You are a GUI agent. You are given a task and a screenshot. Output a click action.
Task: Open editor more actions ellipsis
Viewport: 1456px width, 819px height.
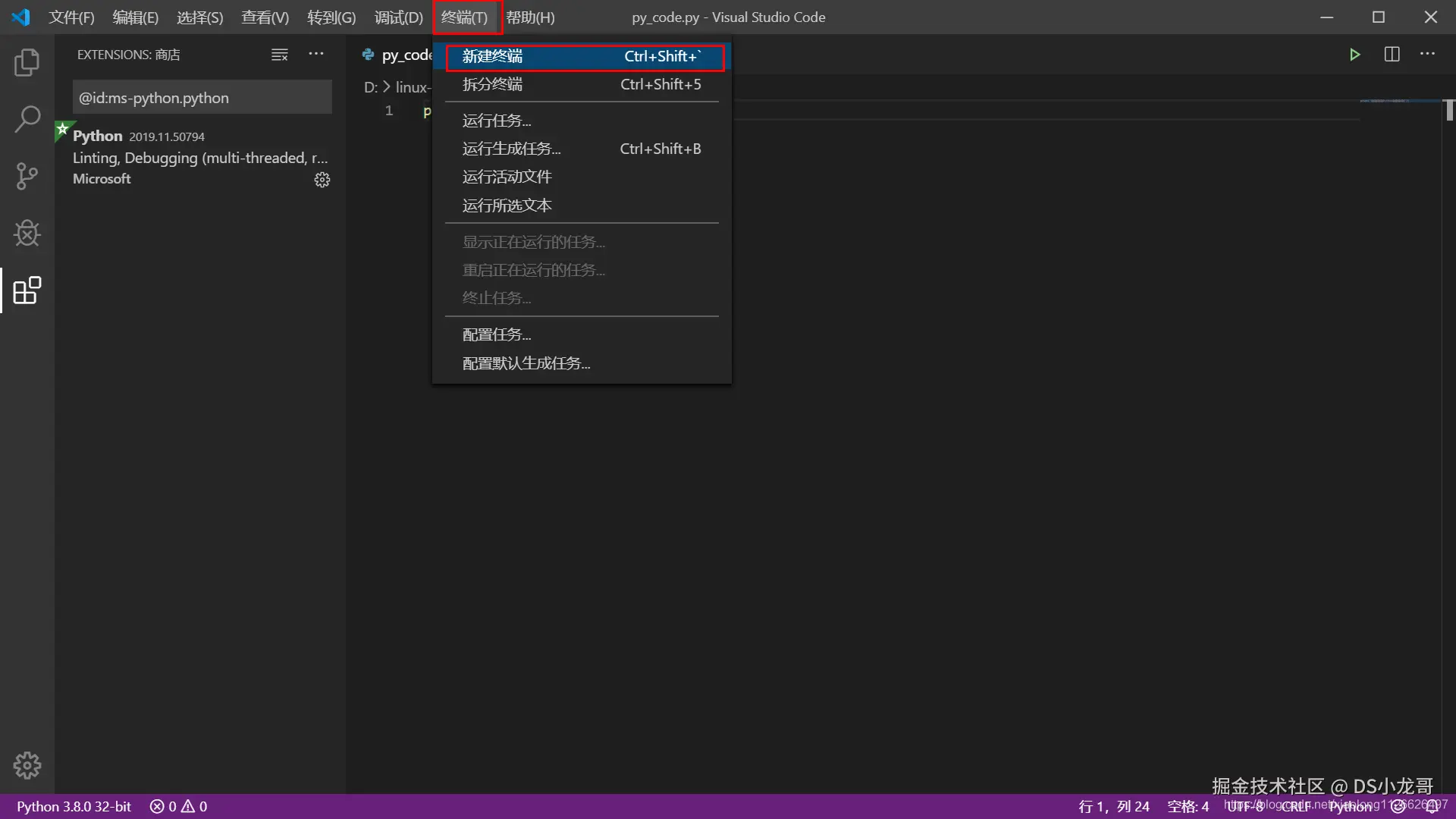point(1427,55)
